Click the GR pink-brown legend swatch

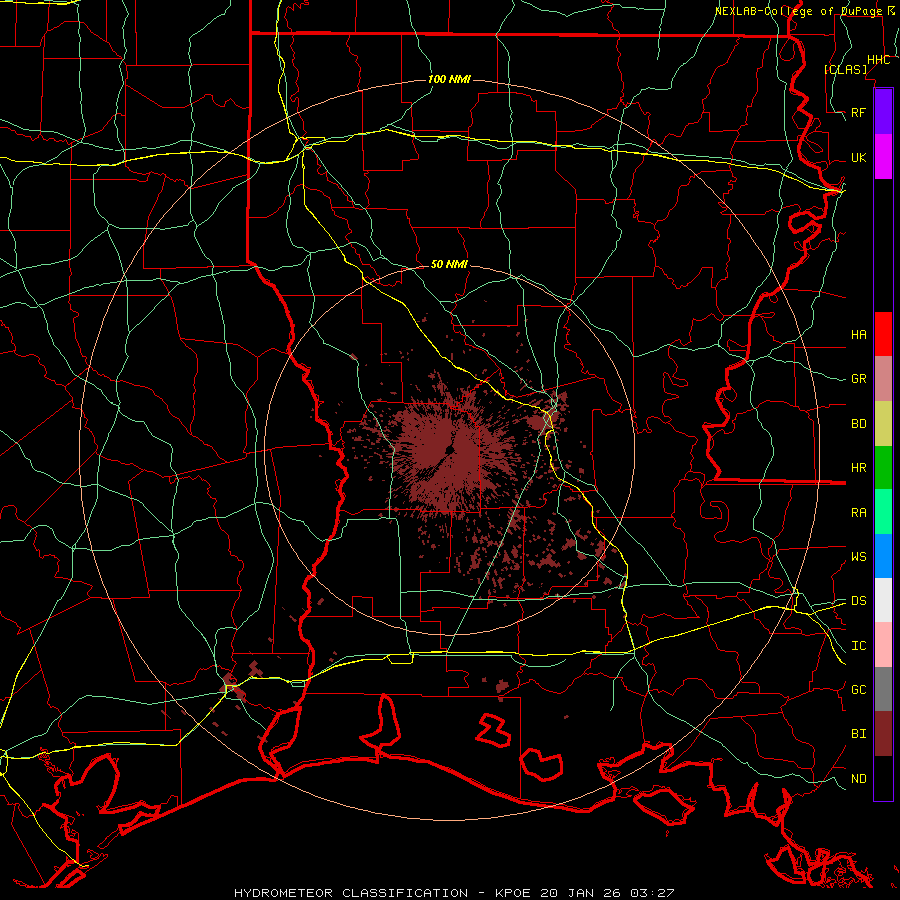(883, 379)
